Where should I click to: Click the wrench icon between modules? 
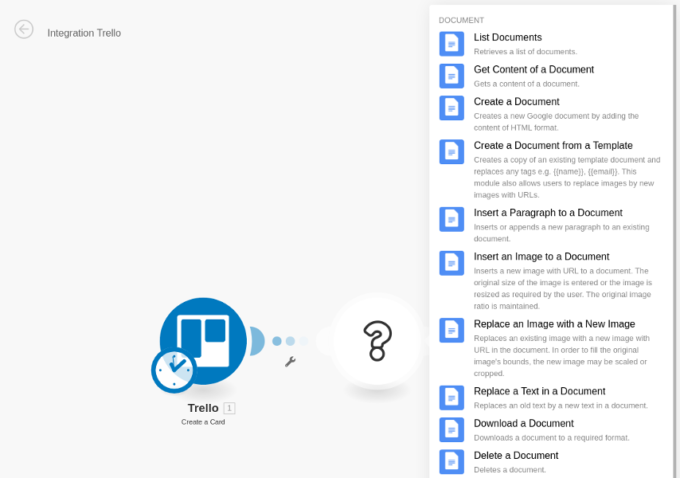pos(290,362)
